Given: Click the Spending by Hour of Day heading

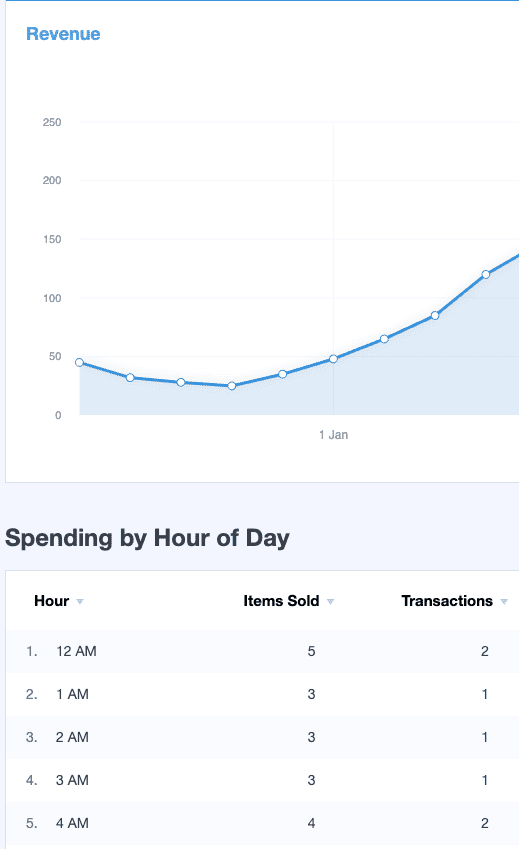Looking at the screenshot, I should tap(147, 539).
